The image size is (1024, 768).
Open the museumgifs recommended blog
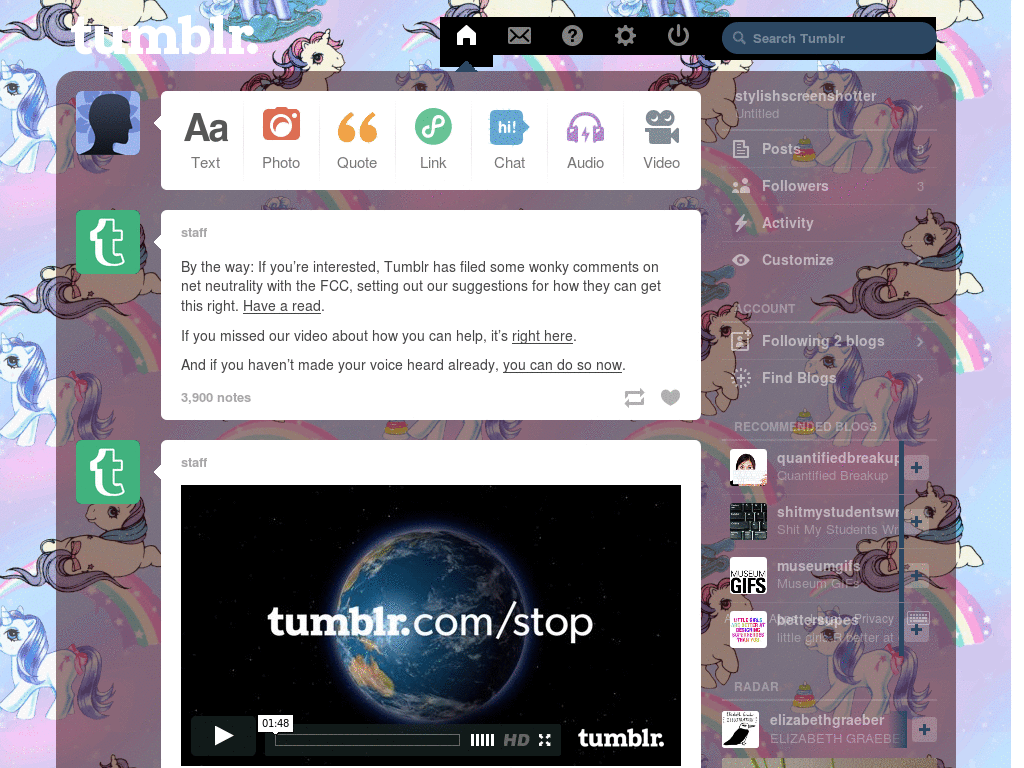click(x=818, y=566)
